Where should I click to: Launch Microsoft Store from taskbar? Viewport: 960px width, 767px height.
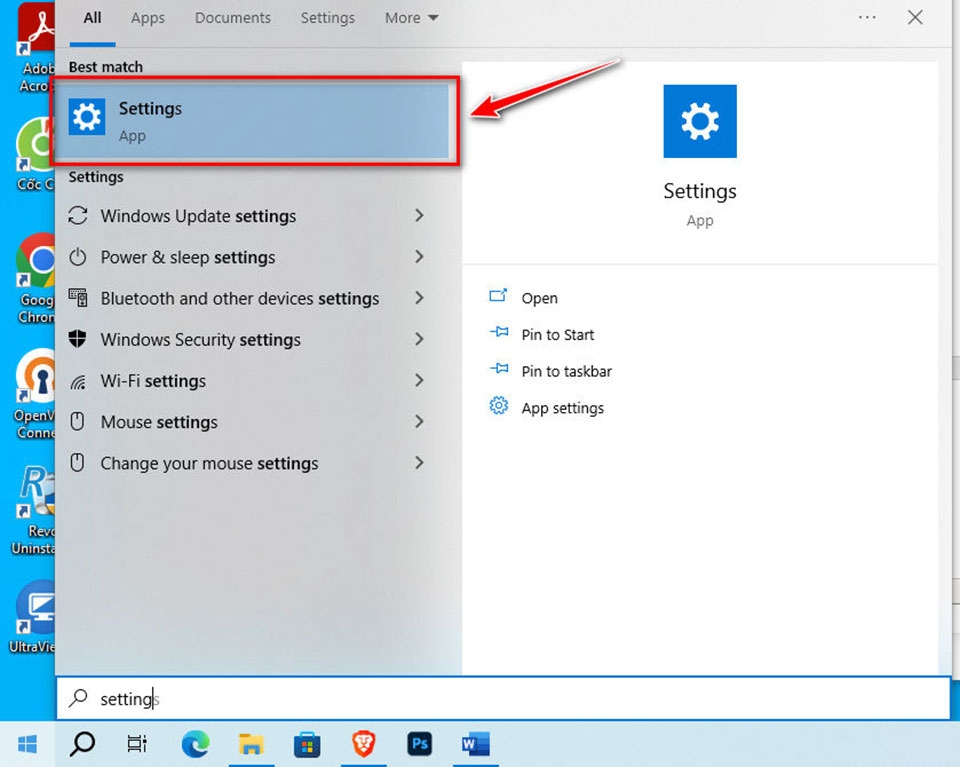(307, 744)
